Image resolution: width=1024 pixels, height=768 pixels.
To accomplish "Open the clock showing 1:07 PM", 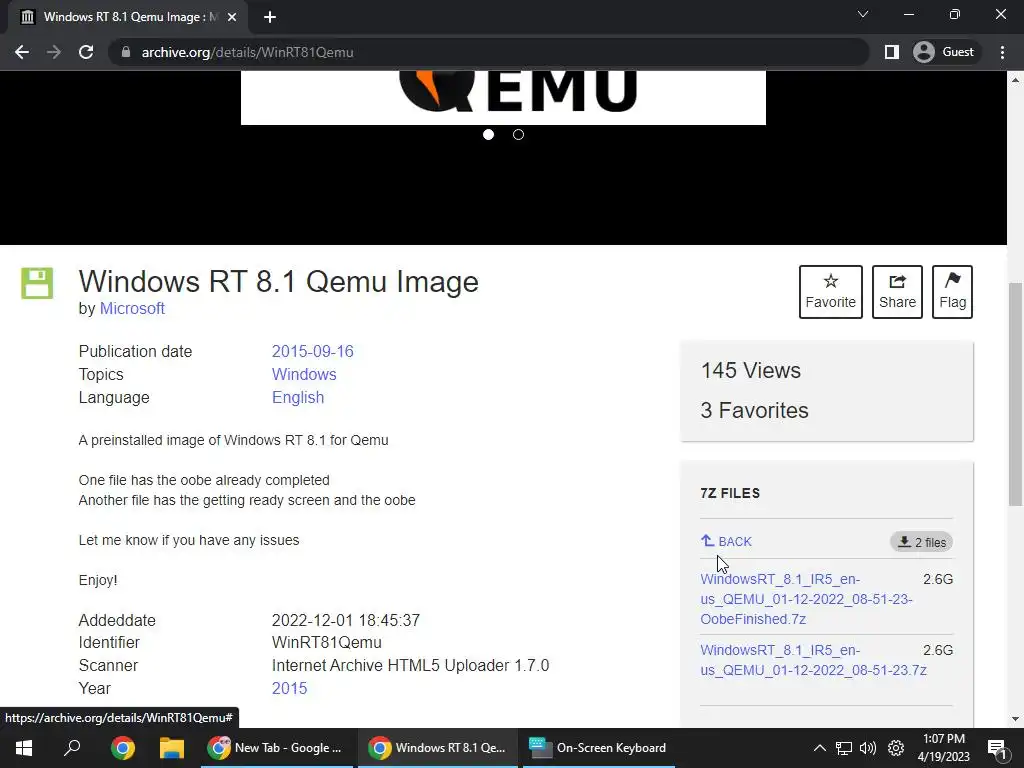I will [944, 748].
